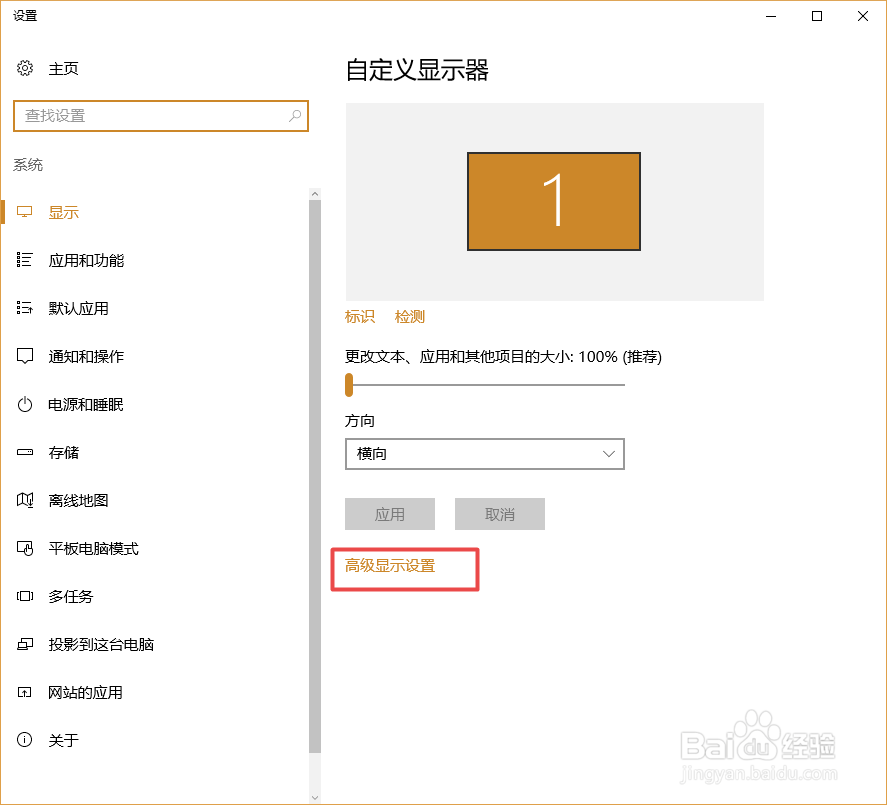Click the 应用和功能 list icon

click(x=24, y=260)
